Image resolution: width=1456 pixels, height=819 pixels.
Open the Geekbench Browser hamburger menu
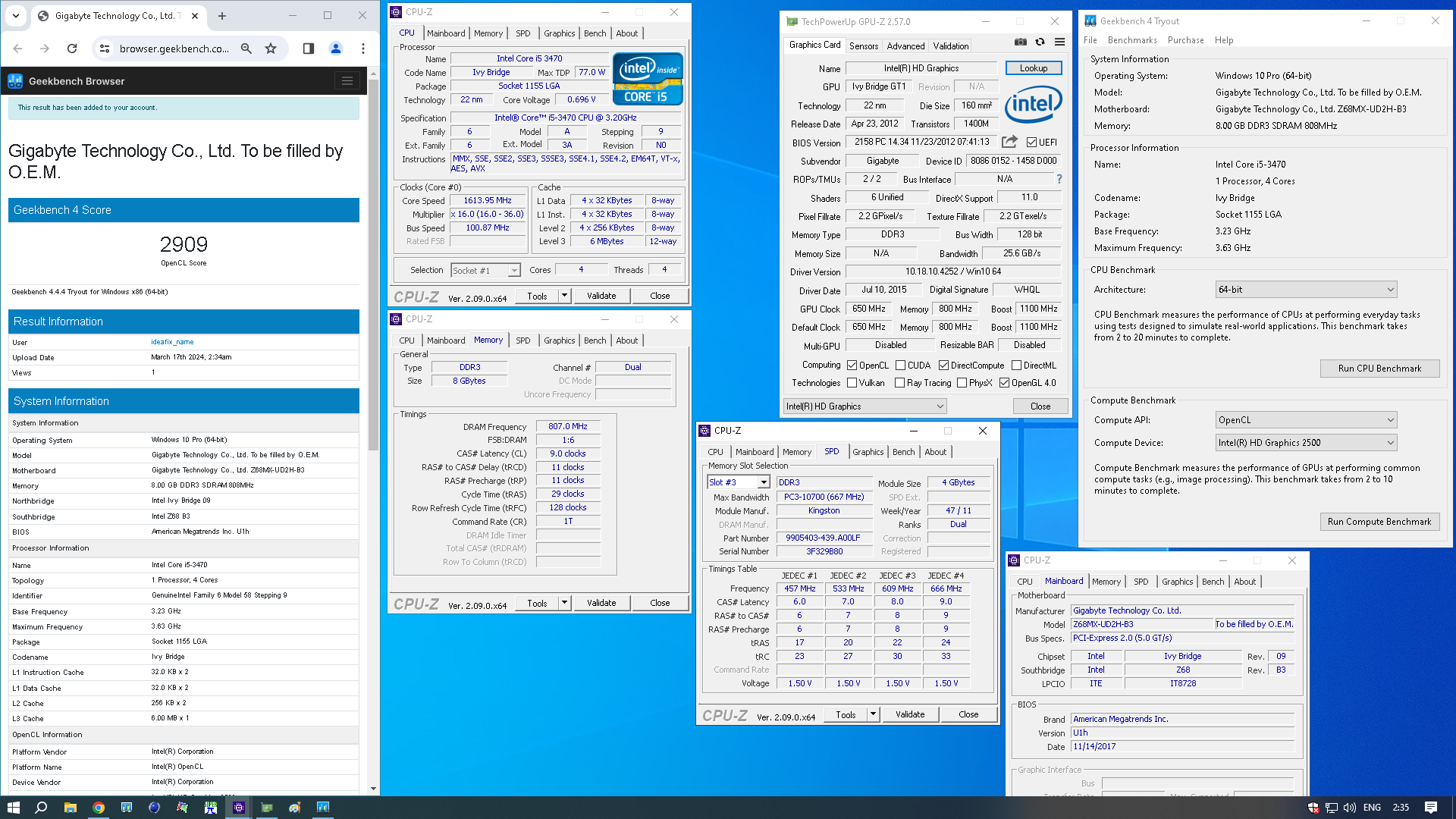pos(347,81)
